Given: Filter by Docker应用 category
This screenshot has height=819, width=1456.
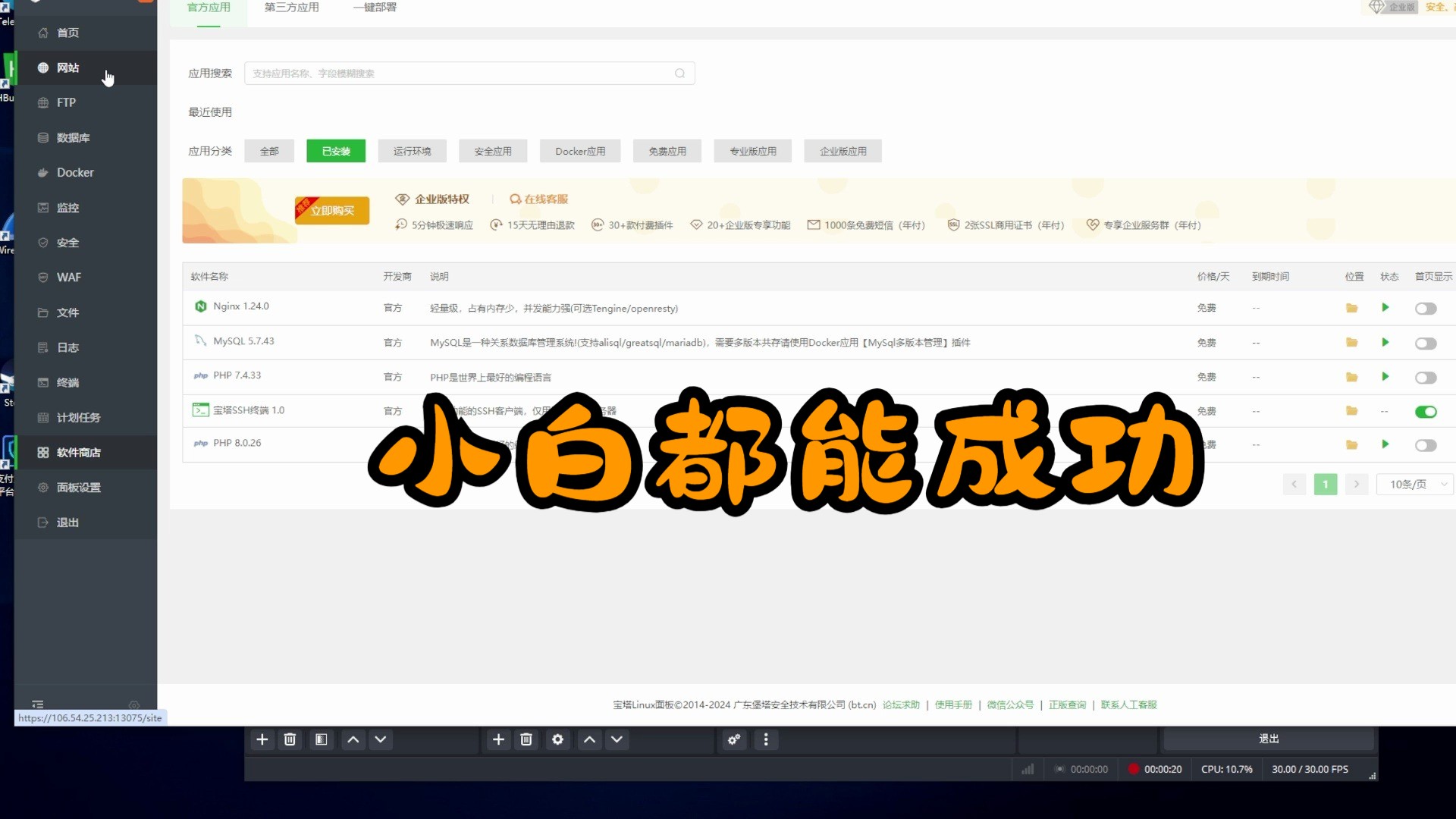Looking at the screenshot, I should [x=580, y=151].
